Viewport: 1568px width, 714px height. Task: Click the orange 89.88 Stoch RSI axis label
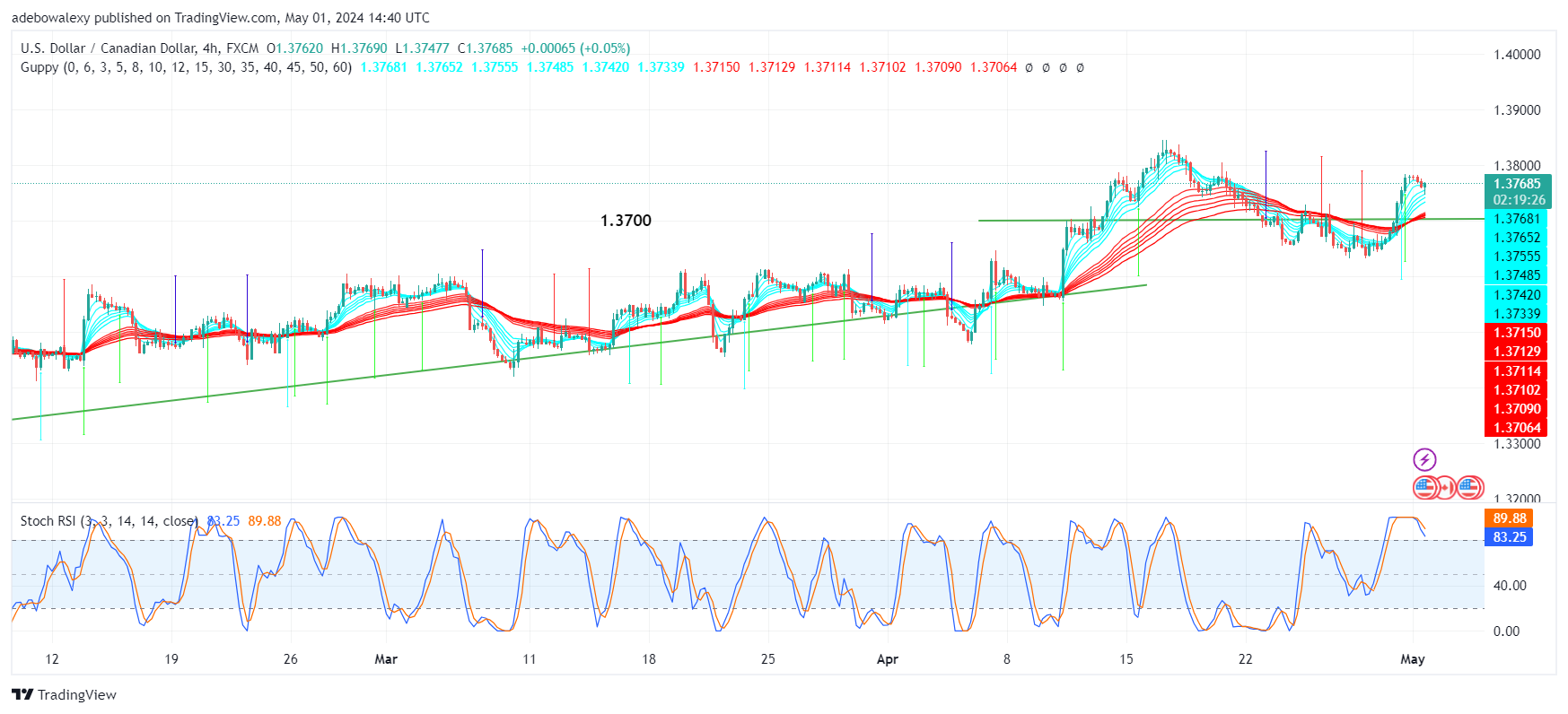click(x=1510, y=518)
